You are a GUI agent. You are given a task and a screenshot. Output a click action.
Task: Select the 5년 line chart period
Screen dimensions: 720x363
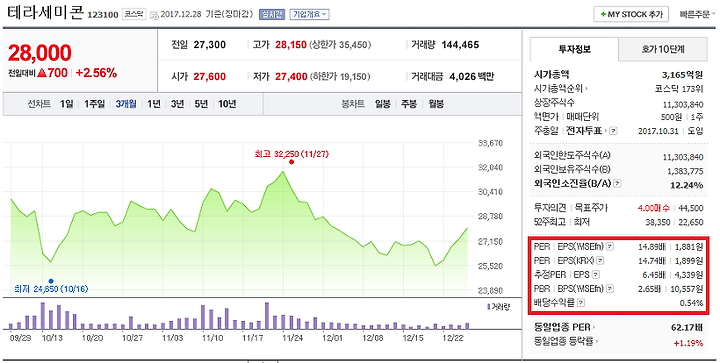pyautogui.click(x=201, y=104)
